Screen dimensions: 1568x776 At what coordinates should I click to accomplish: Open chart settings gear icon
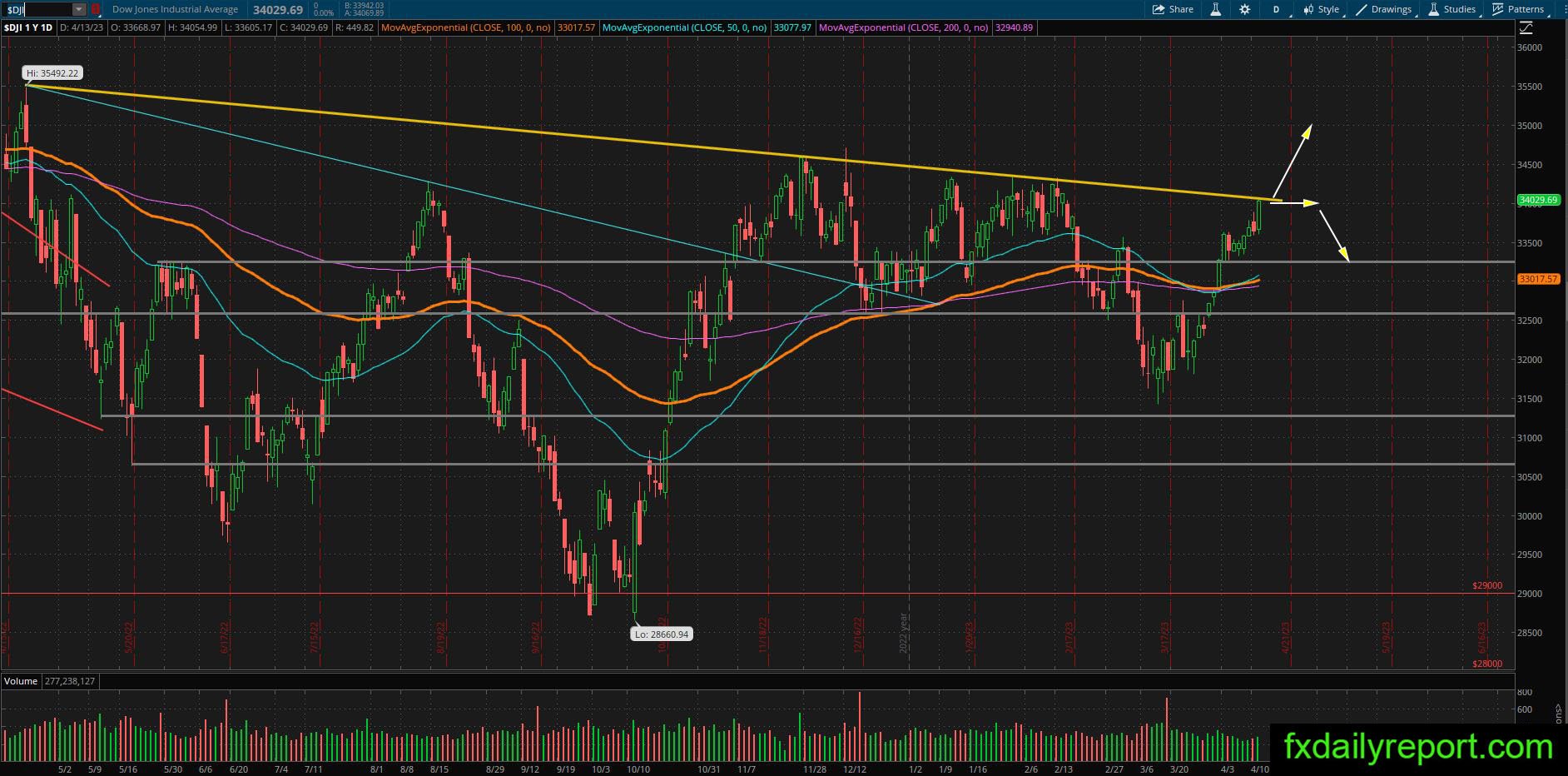click(1244, 9)
